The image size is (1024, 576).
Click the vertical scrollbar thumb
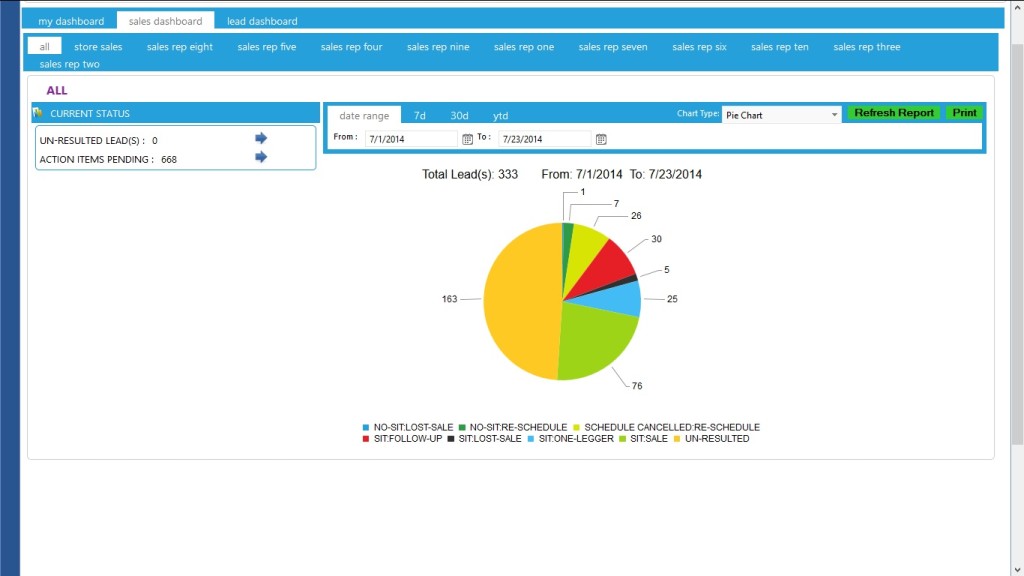(x=1017, y=245)
